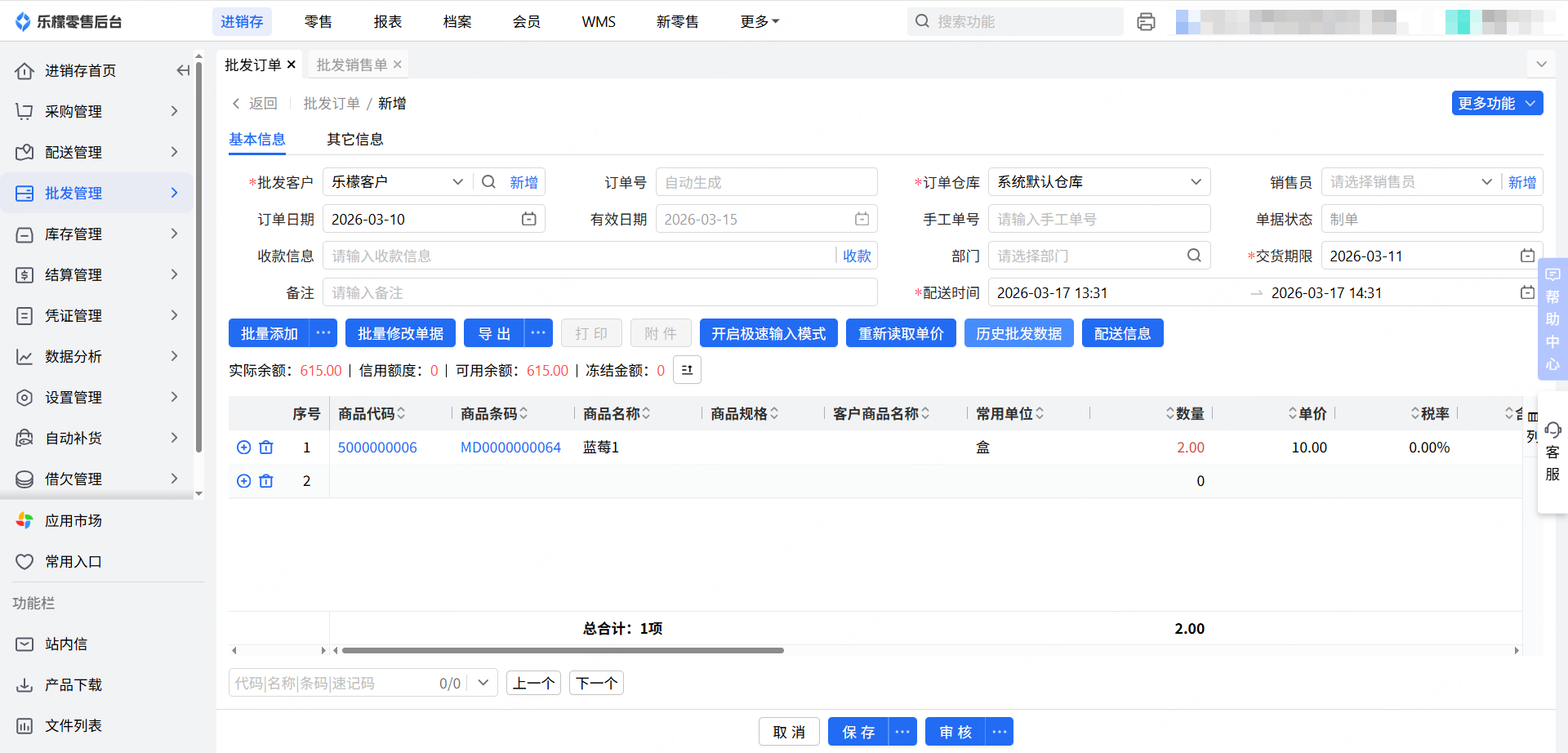The height and width of the screenshot is (753, 1568).
Task: Add a row after row 2
Action: click(243, 481)
